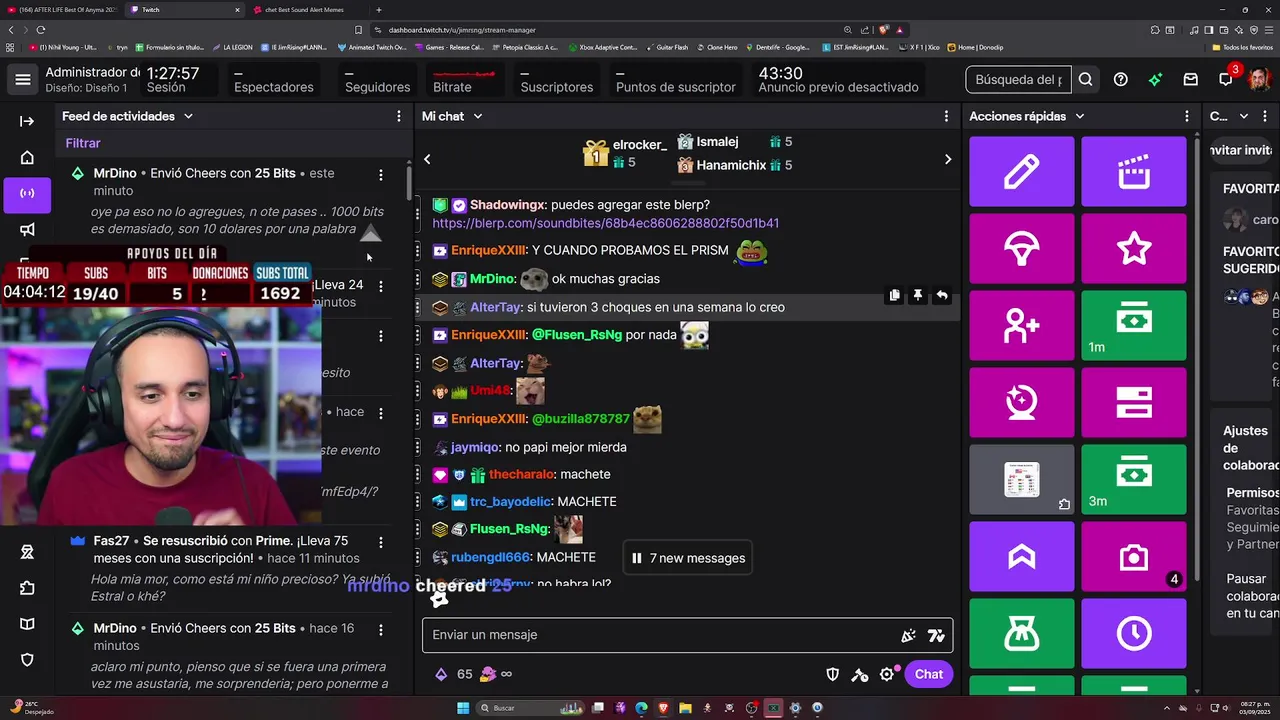Open the Windows Start menu

[x=463, y=708]
